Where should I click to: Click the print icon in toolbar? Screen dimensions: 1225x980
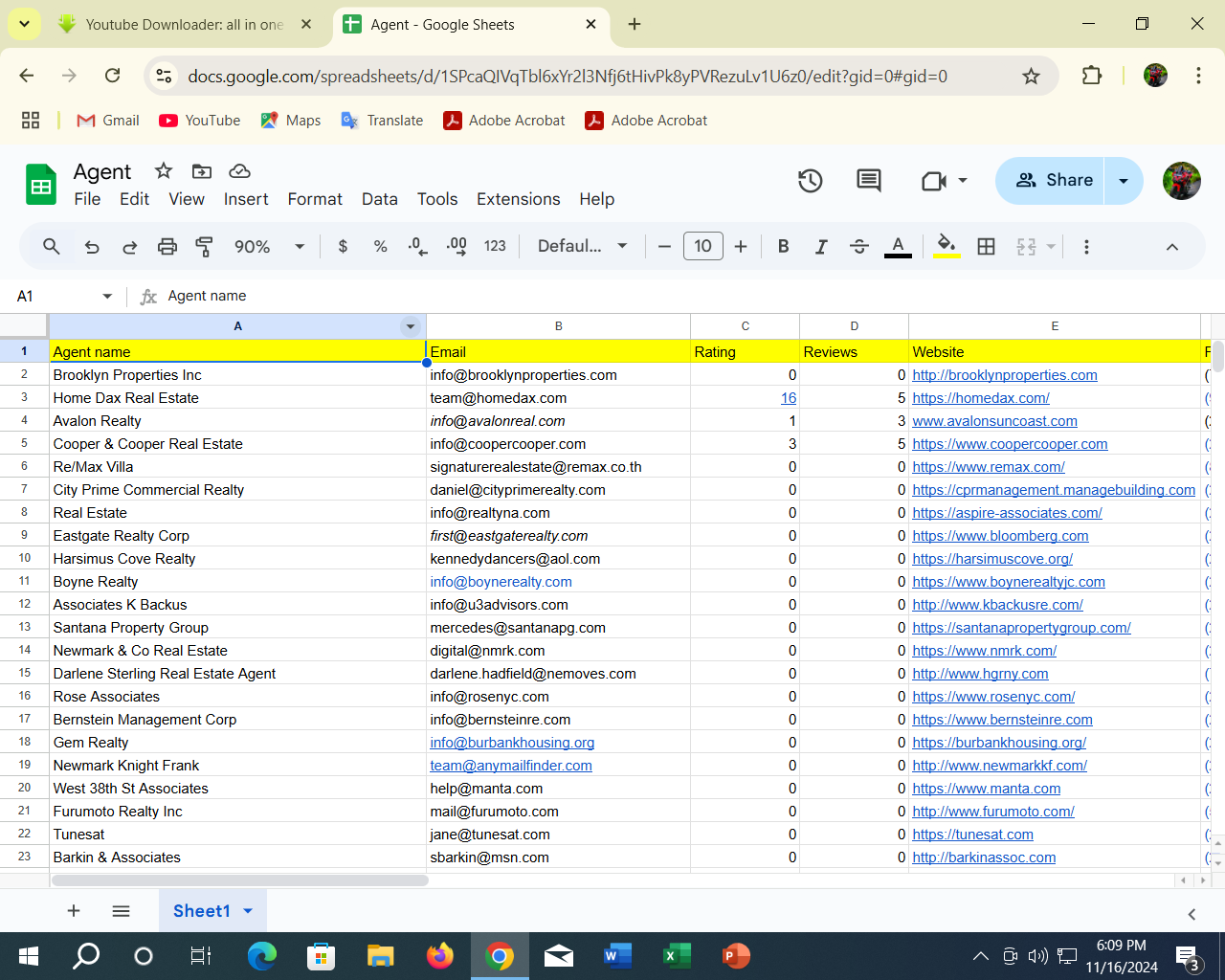pyautogui.click(x=167, y=247)
